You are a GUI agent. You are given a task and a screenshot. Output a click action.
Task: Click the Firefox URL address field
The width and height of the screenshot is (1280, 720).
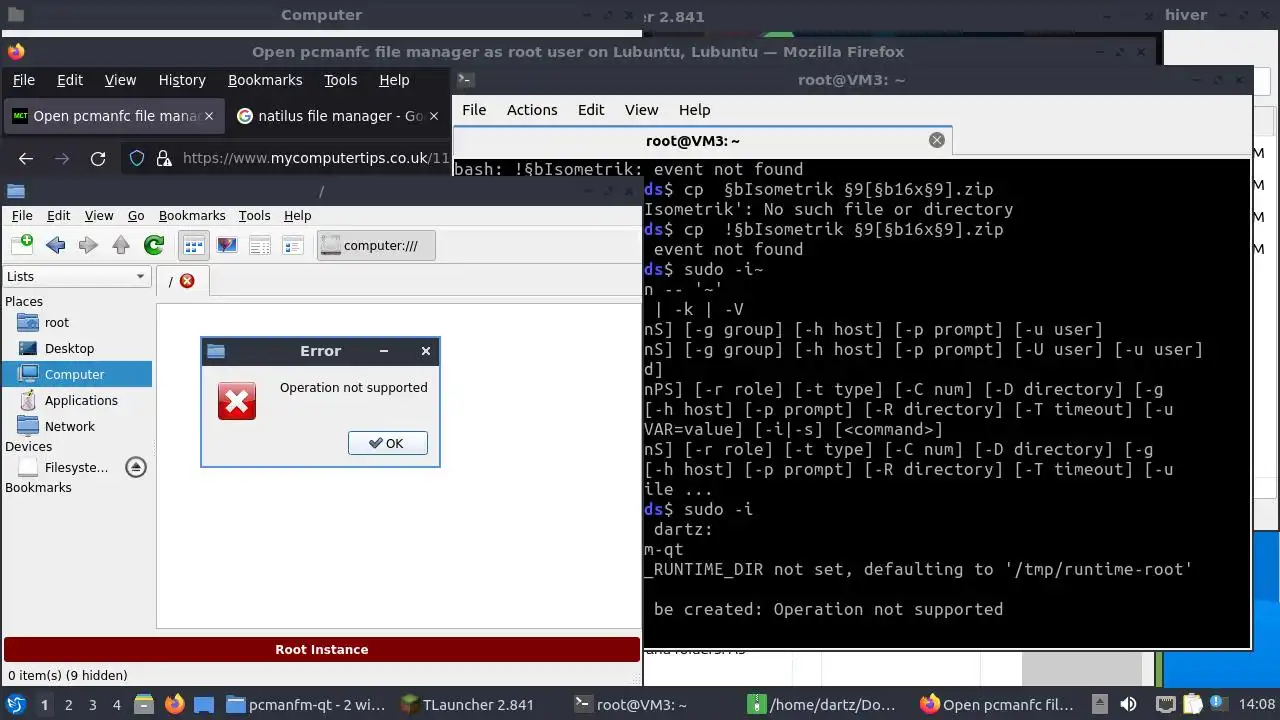[316, 158]
